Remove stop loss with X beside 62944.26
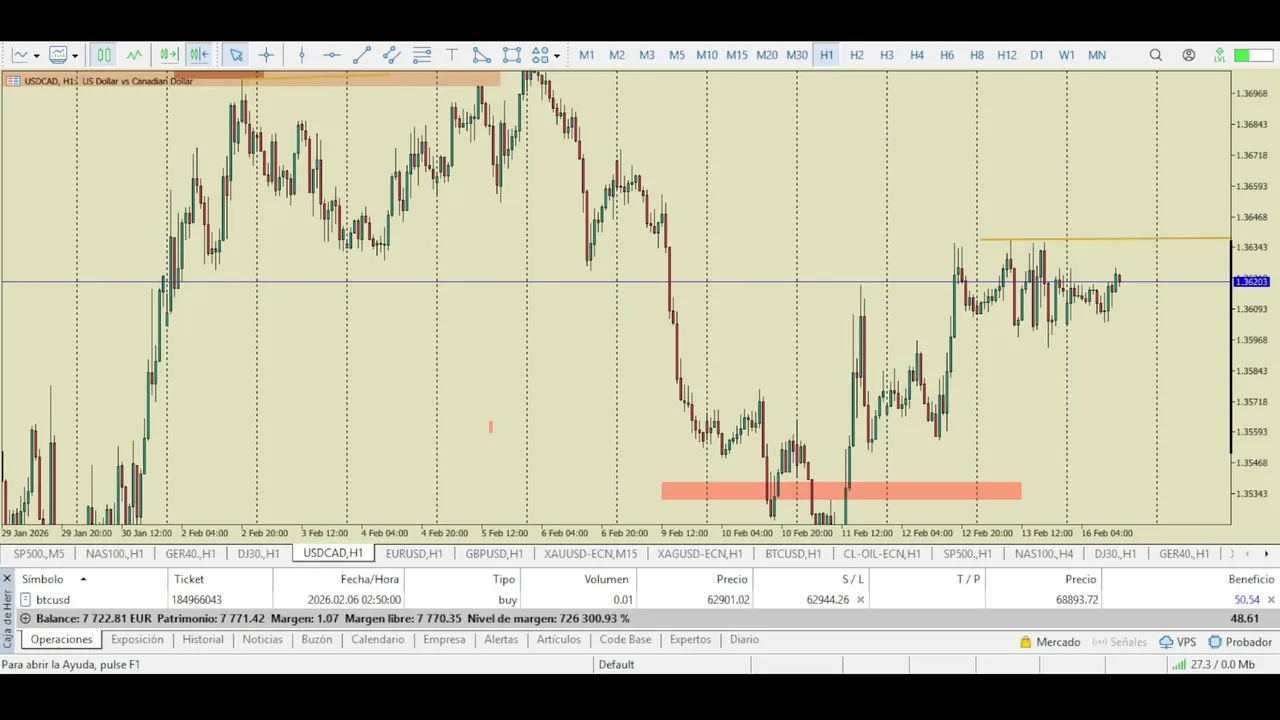The image size is (1280, 720). click(860, 600)
